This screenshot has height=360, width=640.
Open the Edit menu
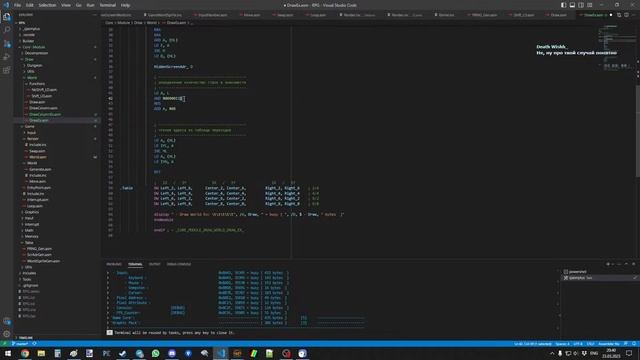30,5
